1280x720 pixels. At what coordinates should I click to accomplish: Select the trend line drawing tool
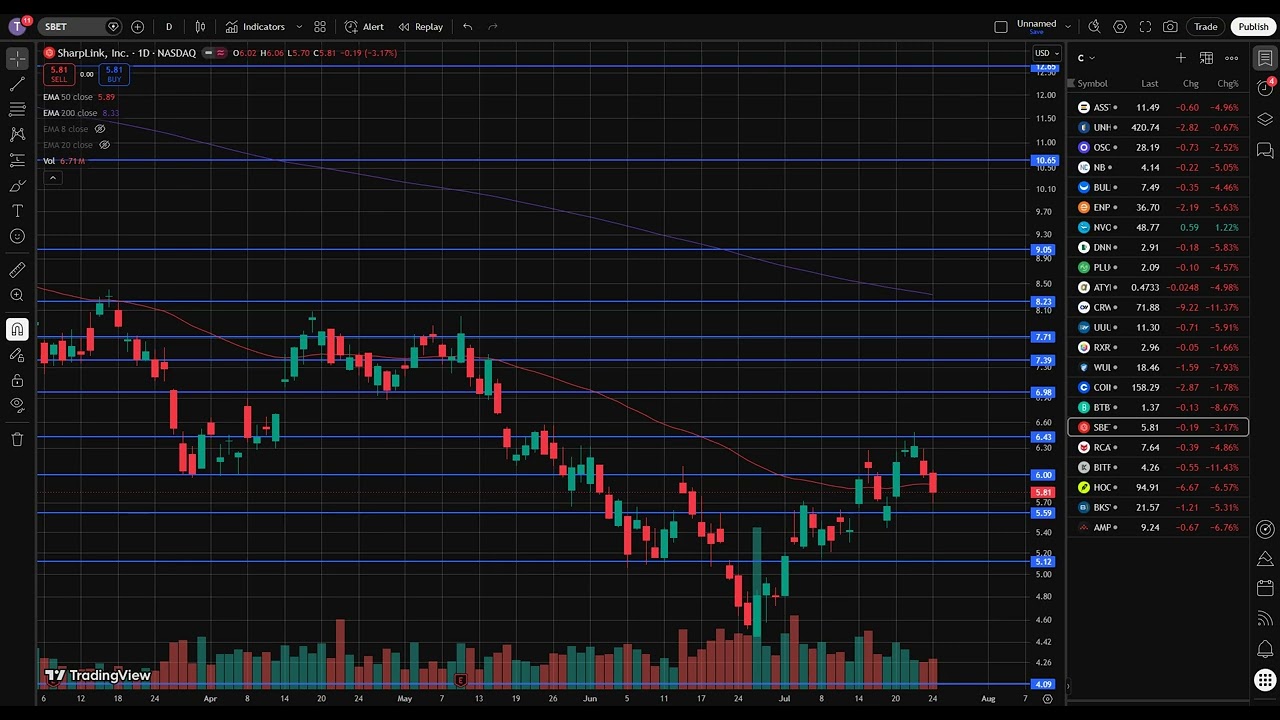[17, 85]
